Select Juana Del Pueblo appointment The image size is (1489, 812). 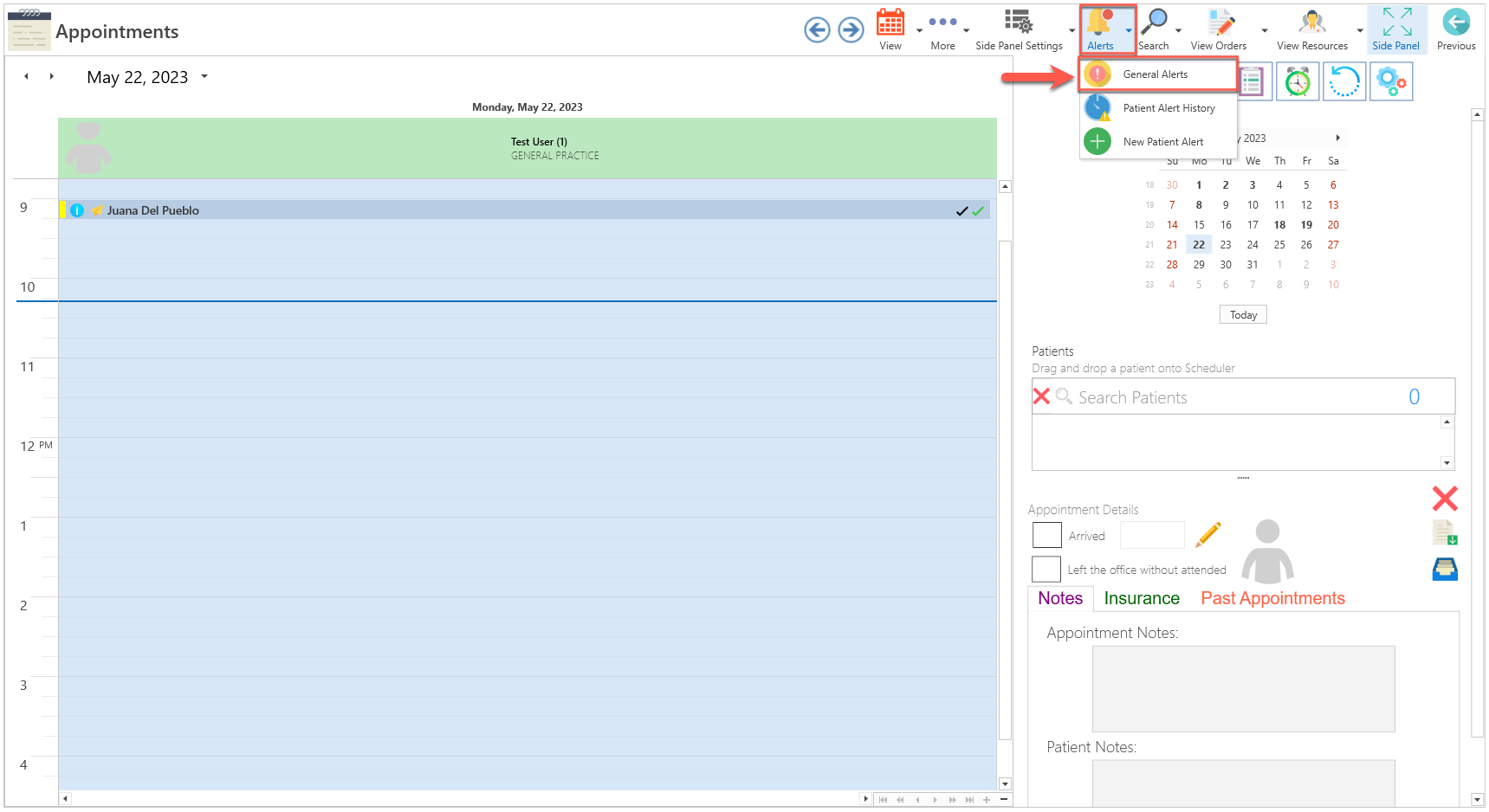(x=525, y=210)
